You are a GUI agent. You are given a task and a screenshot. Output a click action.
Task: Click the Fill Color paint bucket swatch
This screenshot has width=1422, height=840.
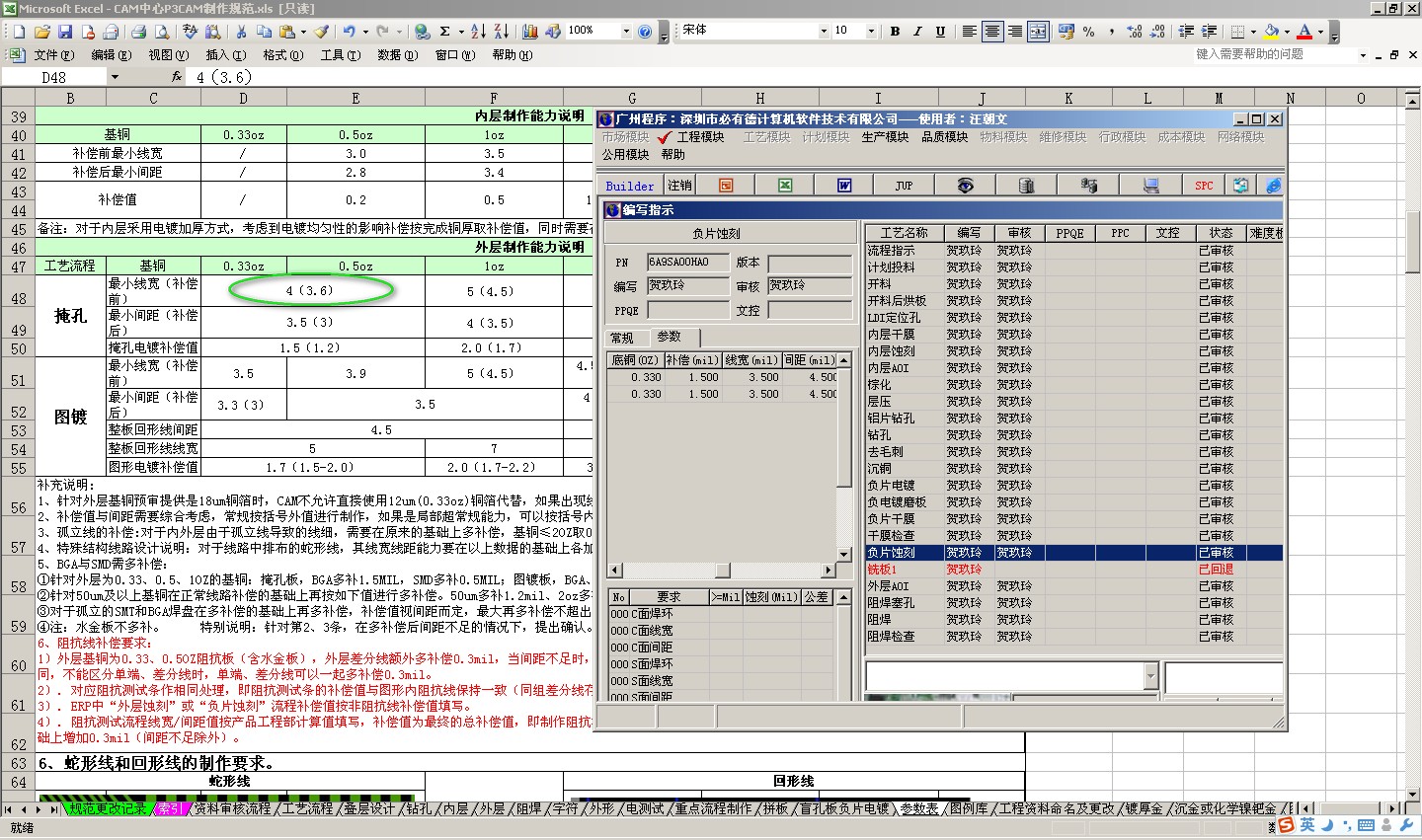coord(1272,32)
